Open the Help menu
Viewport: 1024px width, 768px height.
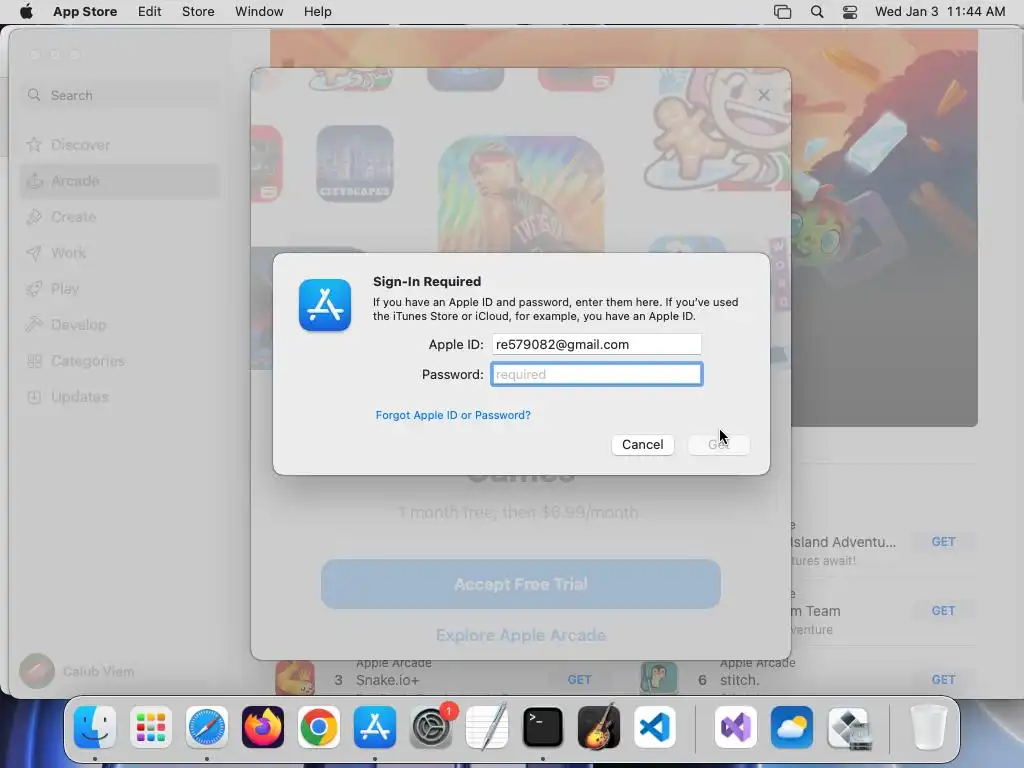tap(317, 11)
